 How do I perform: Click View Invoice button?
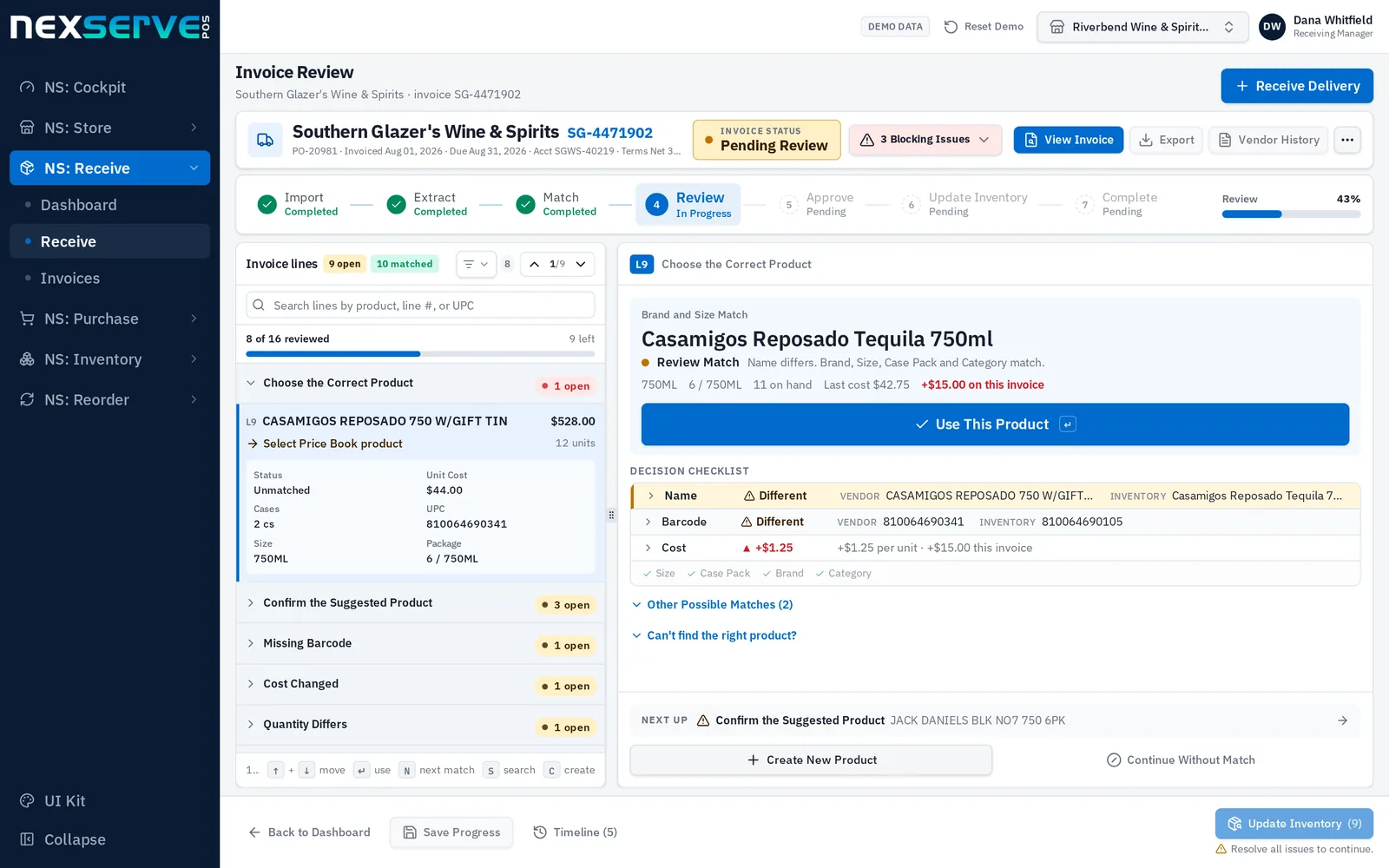coord(1069,140)
